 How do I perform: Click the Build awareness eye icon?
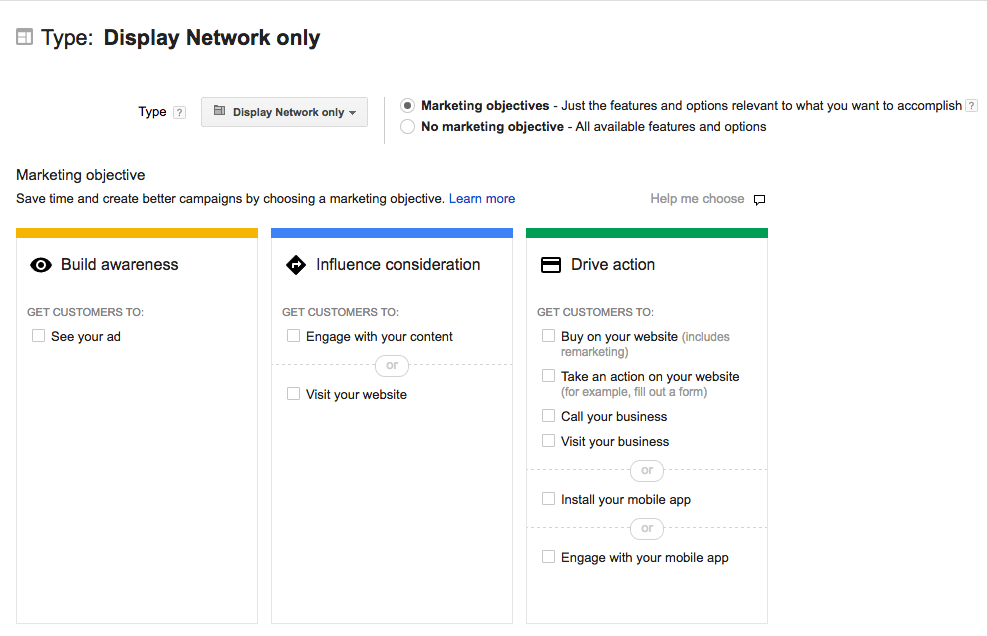(x=41, y=265)
